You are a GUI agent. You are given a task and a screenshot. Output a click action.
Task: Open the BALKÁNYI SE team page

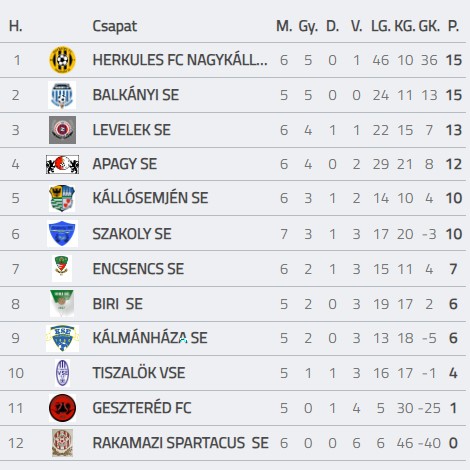pyautogui.click(x=136, y=95)
